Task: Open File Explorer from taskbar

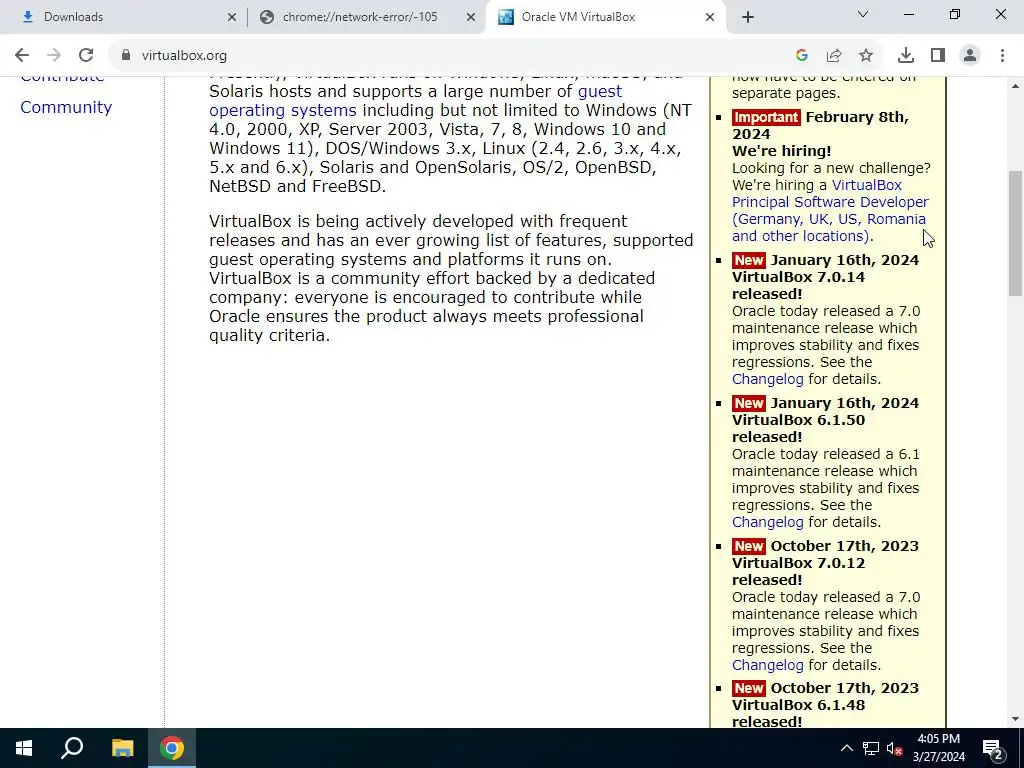Action: (x=122, y=748)
